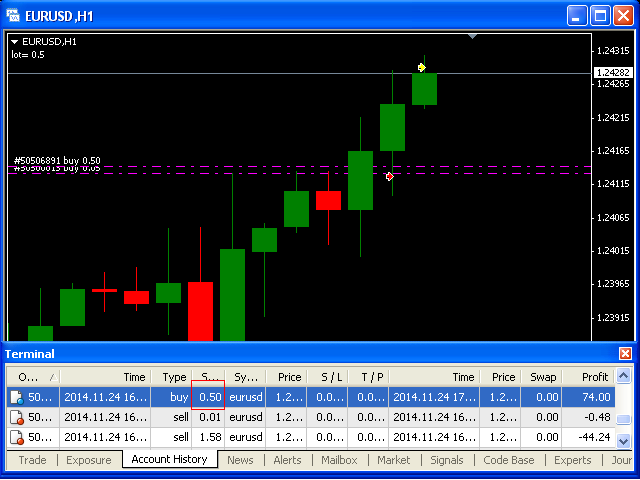The height and width of the screenshot is (480, 640).
Task: Open the Trade tab
Action: click(x=32, y=460)
